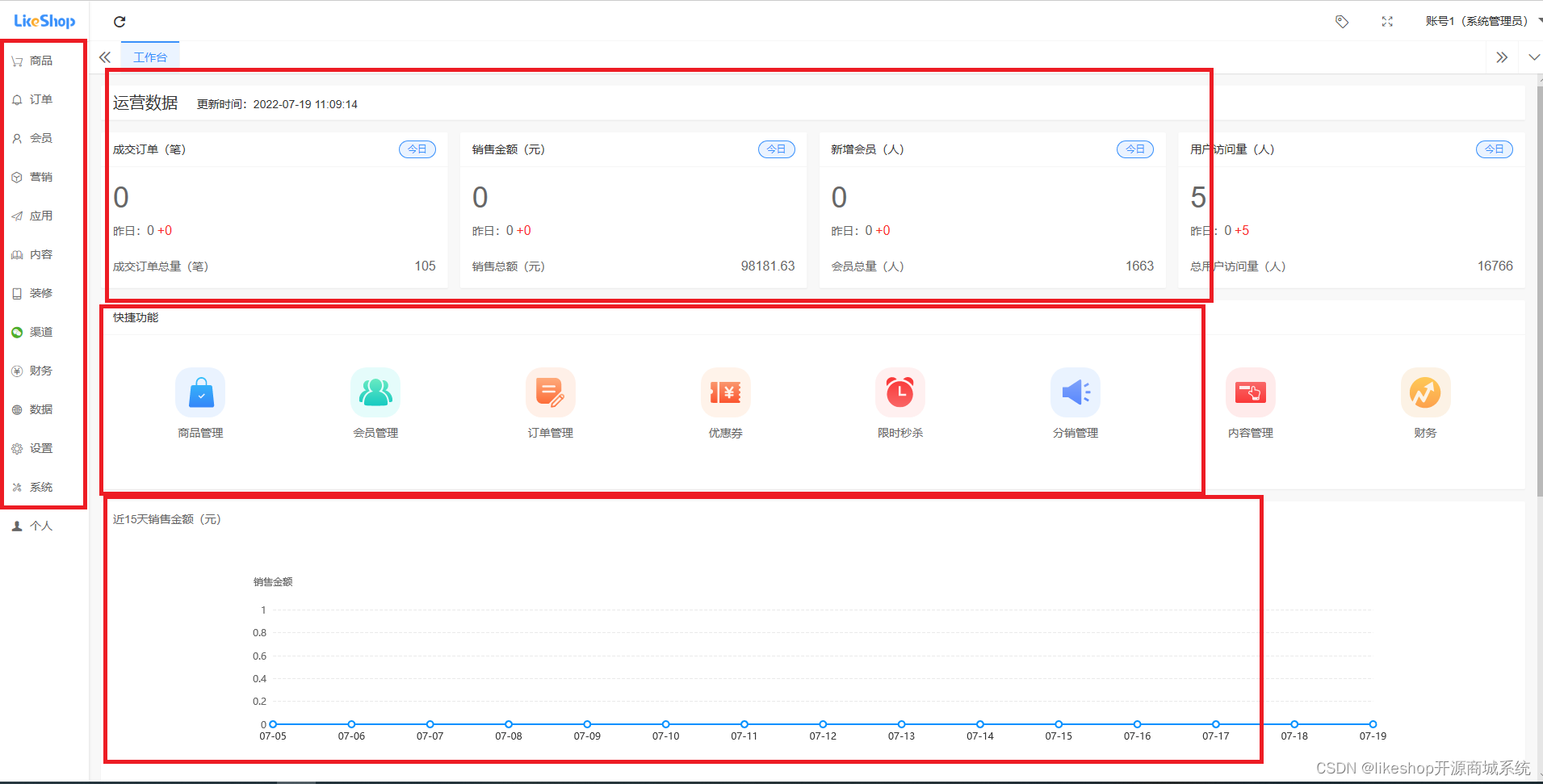This screenshot has height=784, width=1543.
Task: Select the 工作台 tab
Action: (150, 57)
